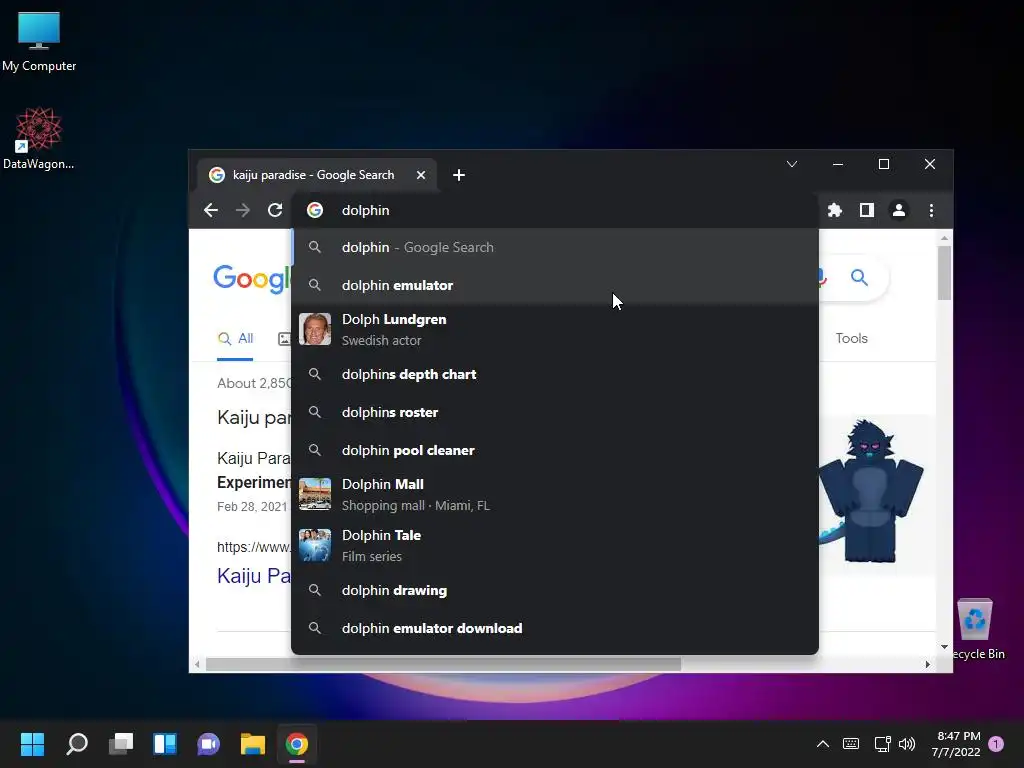Open the Widgets taskbar icon

pos(165,744)
